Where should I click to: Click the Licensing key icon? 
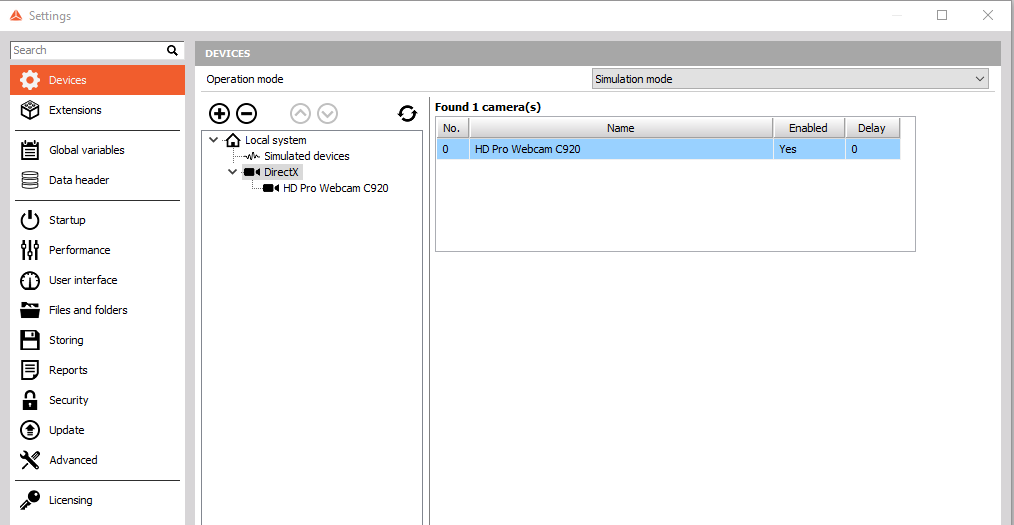pos(30,500)
